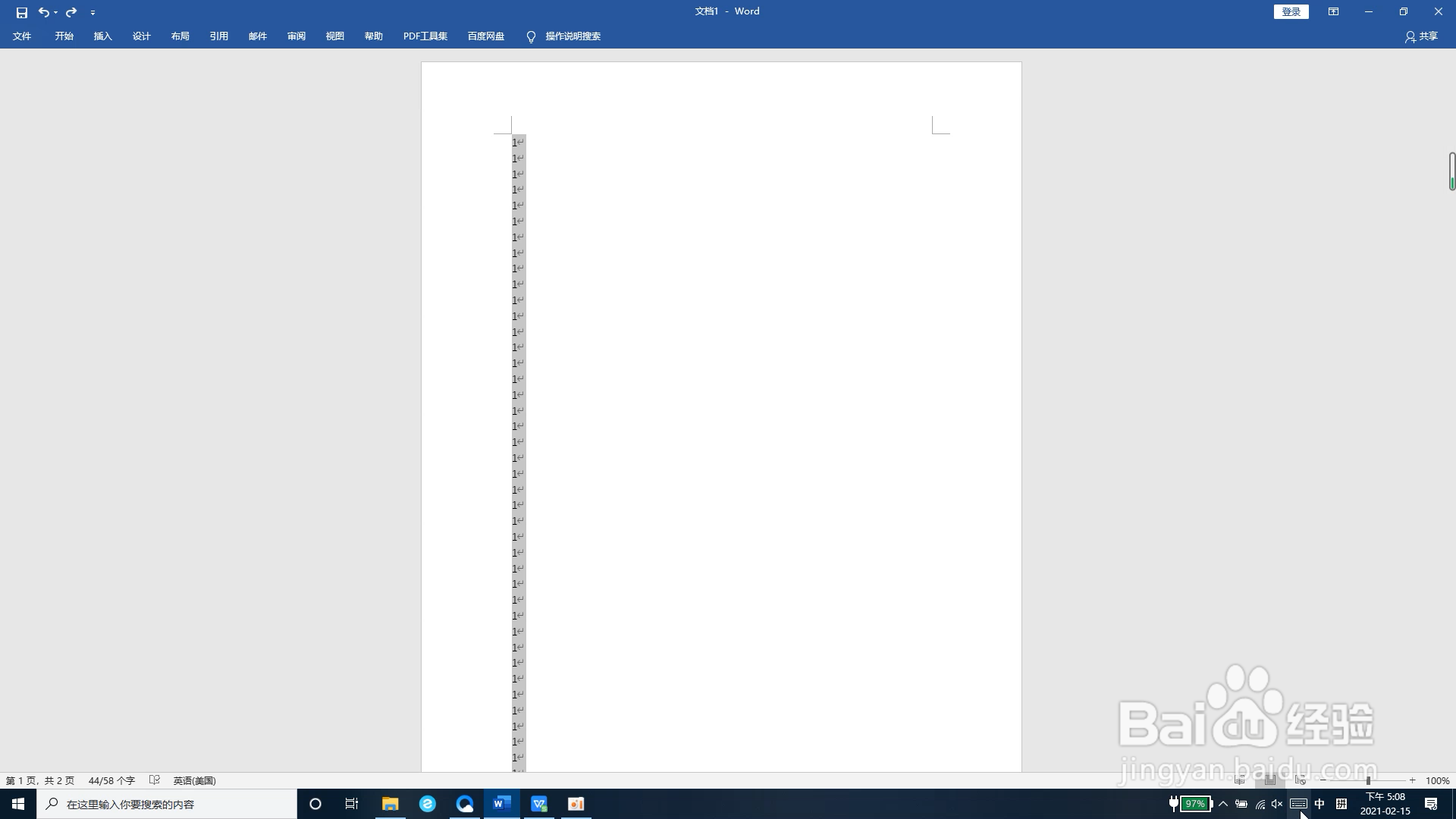Open the undo history dropdown arrow
Screen dimensions: 1456x819
click(56, 13)
